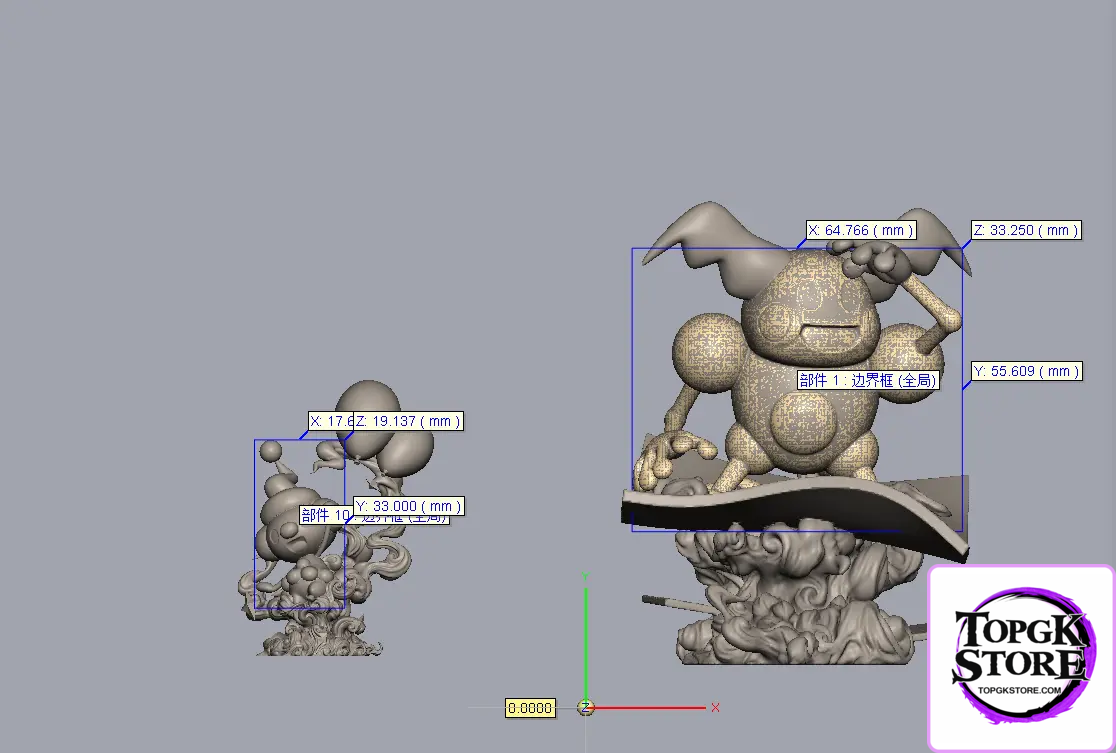Select the red X axis line
Image resolution: width=1116 pixels, height=753 pixels.
click(650, 708)
